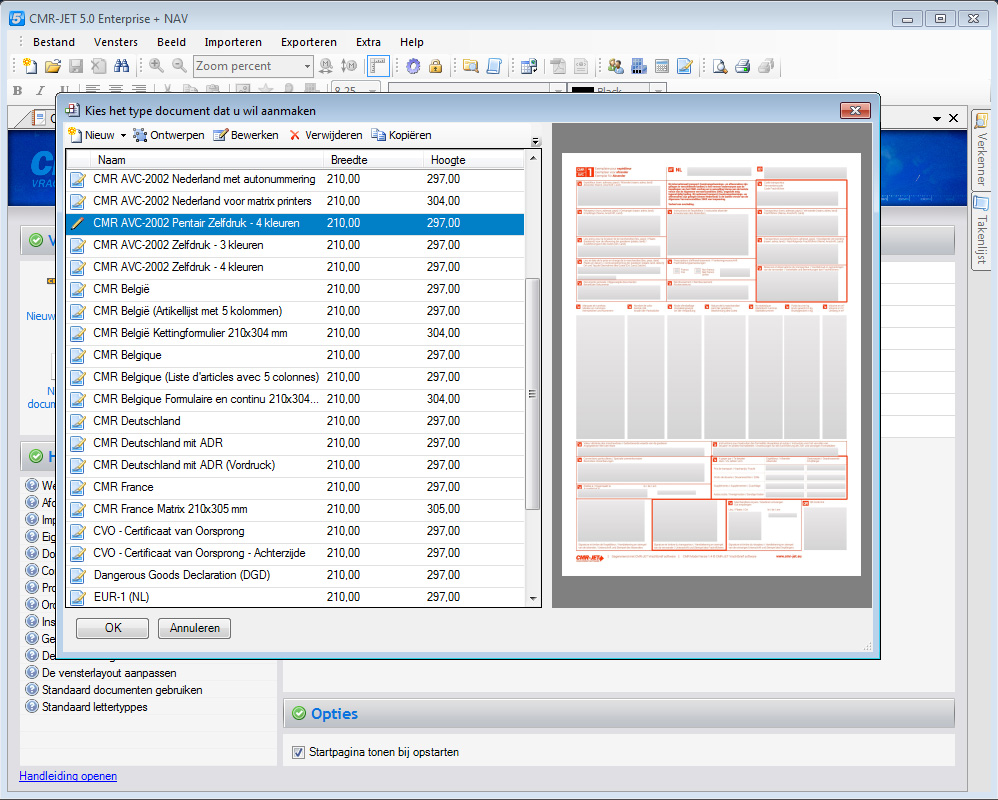Toggle Startpagina tonen bij opstarten checkbox
998x800 pixels.
(x=298, y=752)
